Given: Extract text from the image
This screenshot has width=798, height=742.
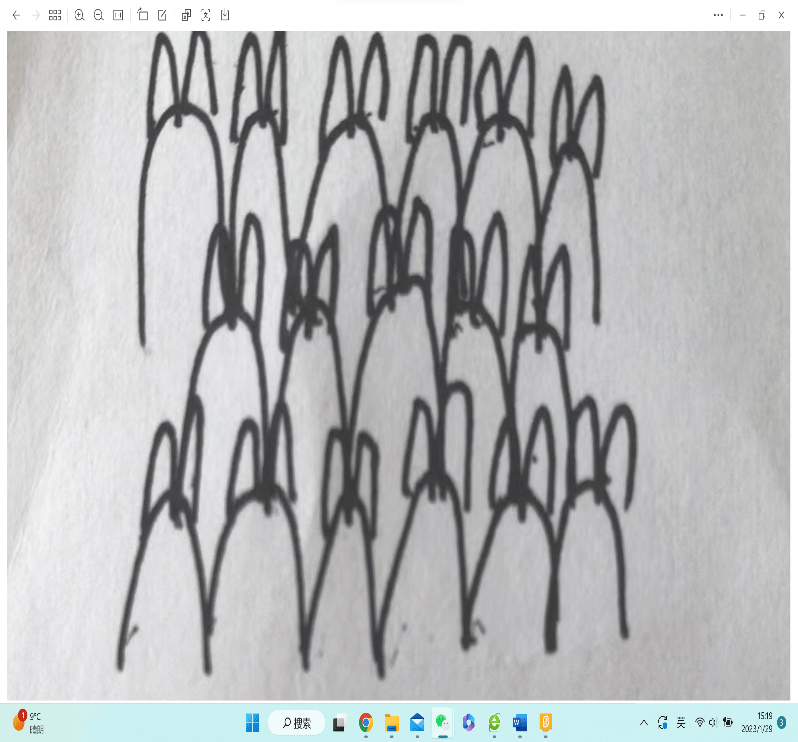Looking at the screenshot, I should pyautogui.click(x=206, y=15).
